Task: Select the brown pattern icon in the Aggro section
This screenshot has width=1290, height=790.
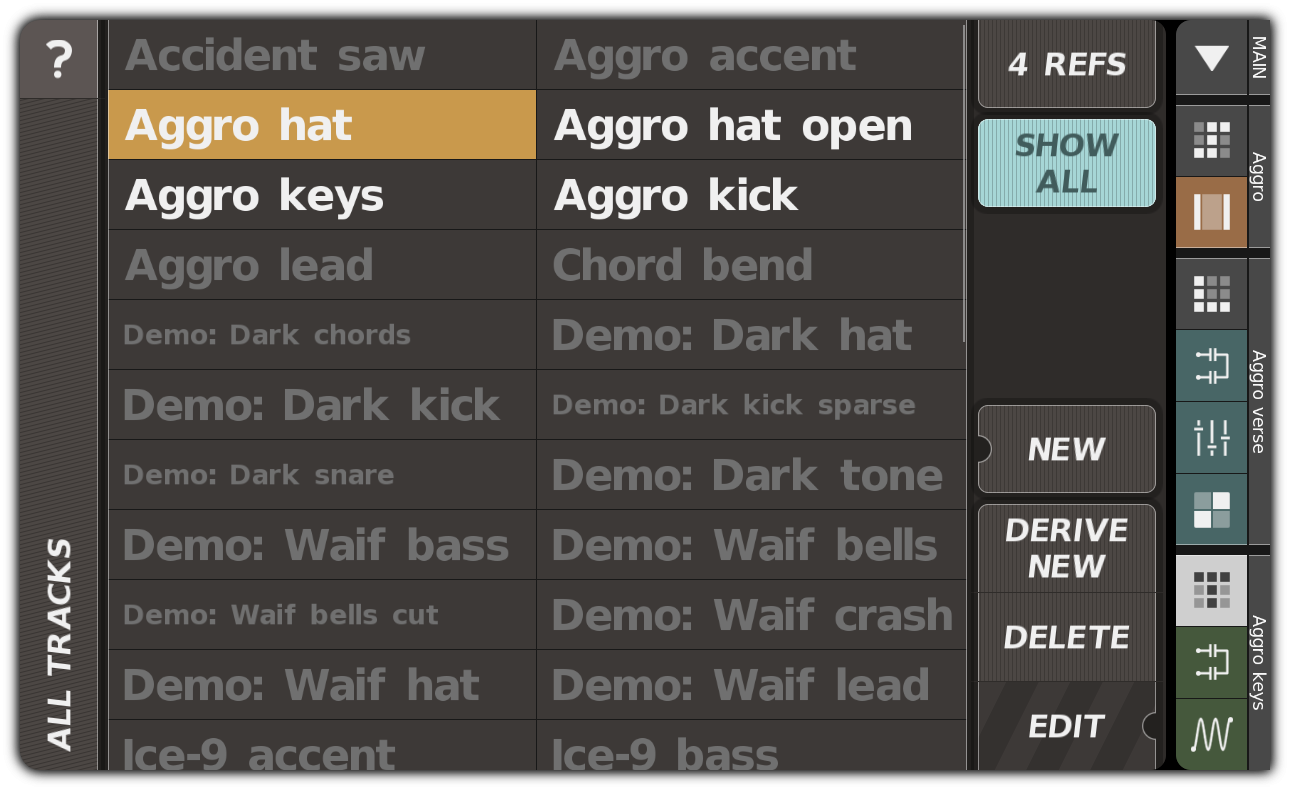Action: [x=1211, y=211]
